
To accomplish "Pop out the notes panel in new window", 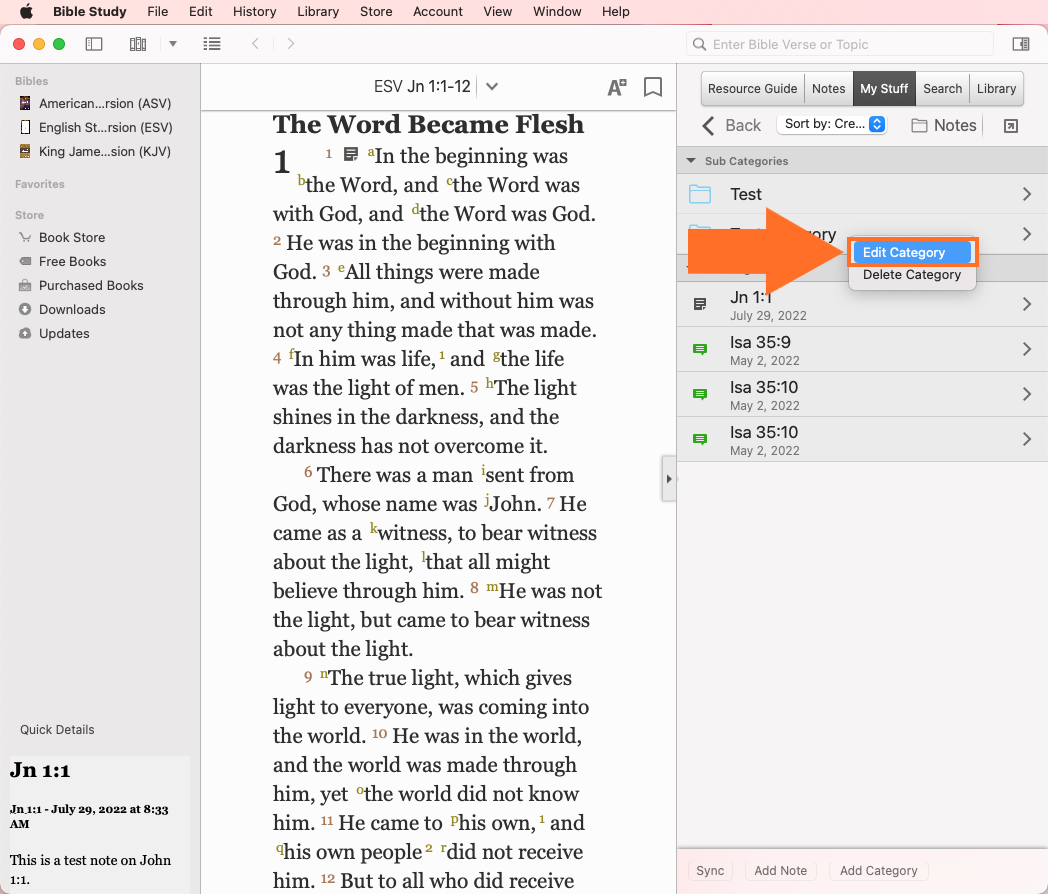I will tap(1011, 125).
